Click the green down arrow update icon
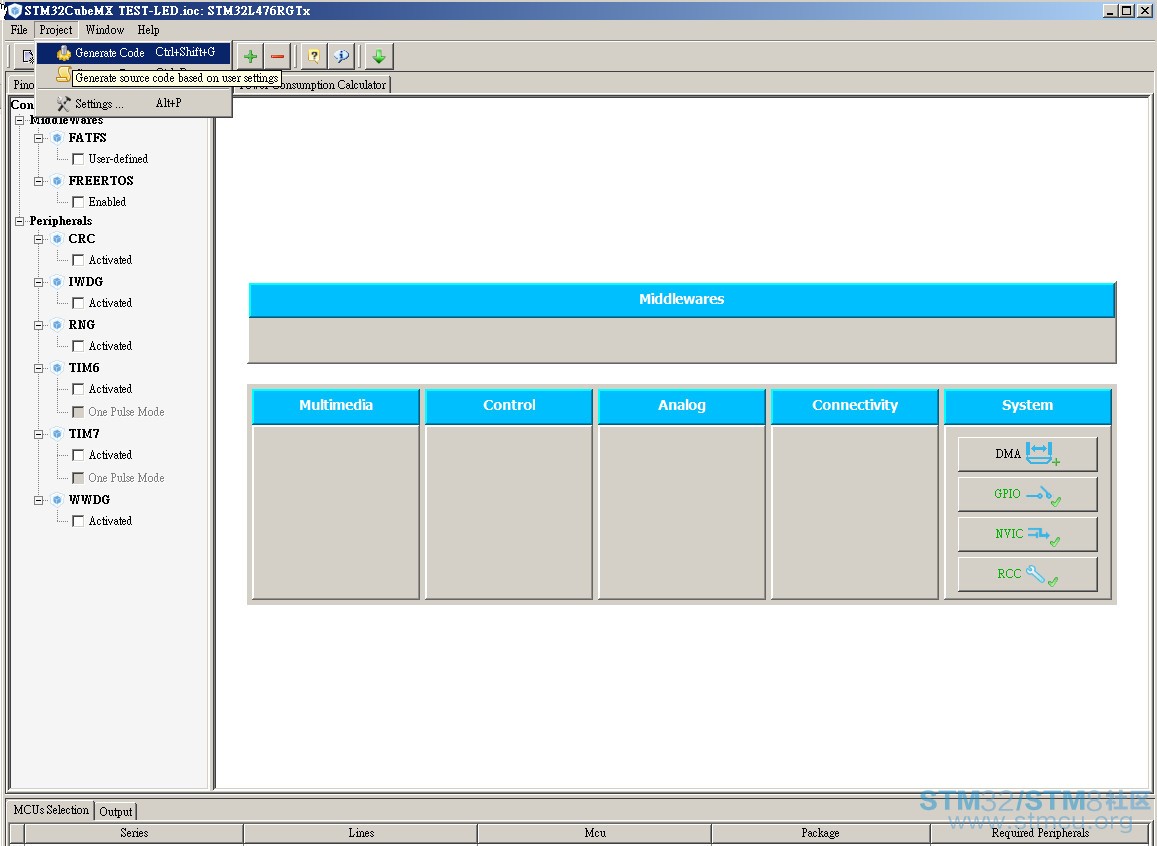 [379, 56]
